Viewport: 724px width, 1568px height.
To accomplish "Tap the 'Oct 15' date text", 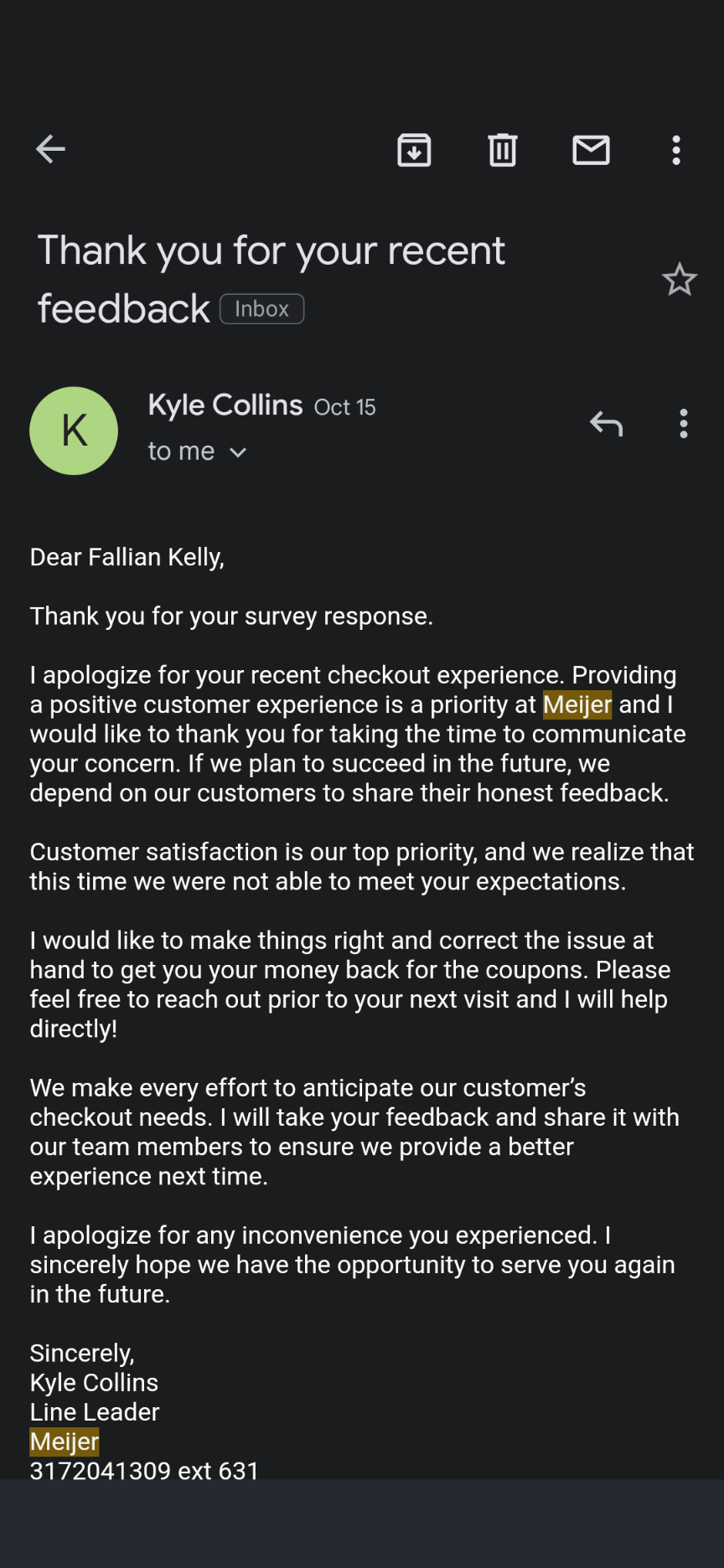I will (x=344, y=408).
